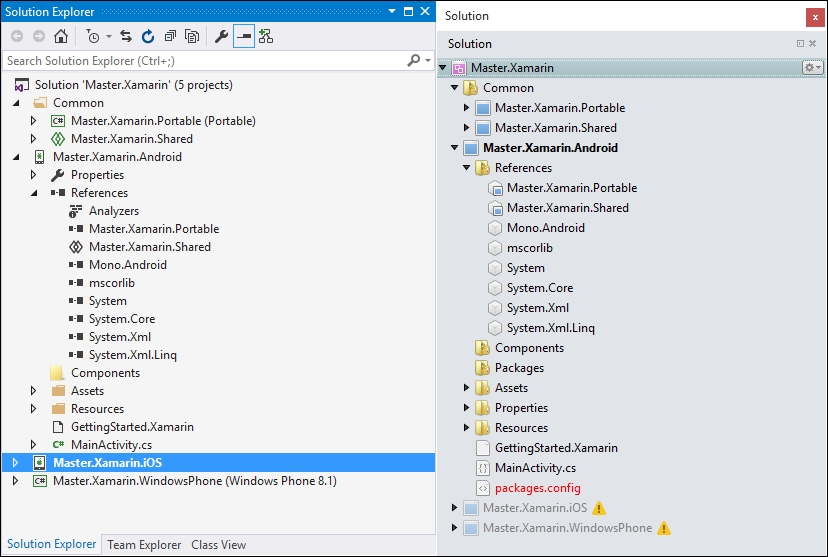Expand the Master.Xamarin.iOS project in Solution Explorer
This screenshot has width=828, height=557.
[15, 463]
